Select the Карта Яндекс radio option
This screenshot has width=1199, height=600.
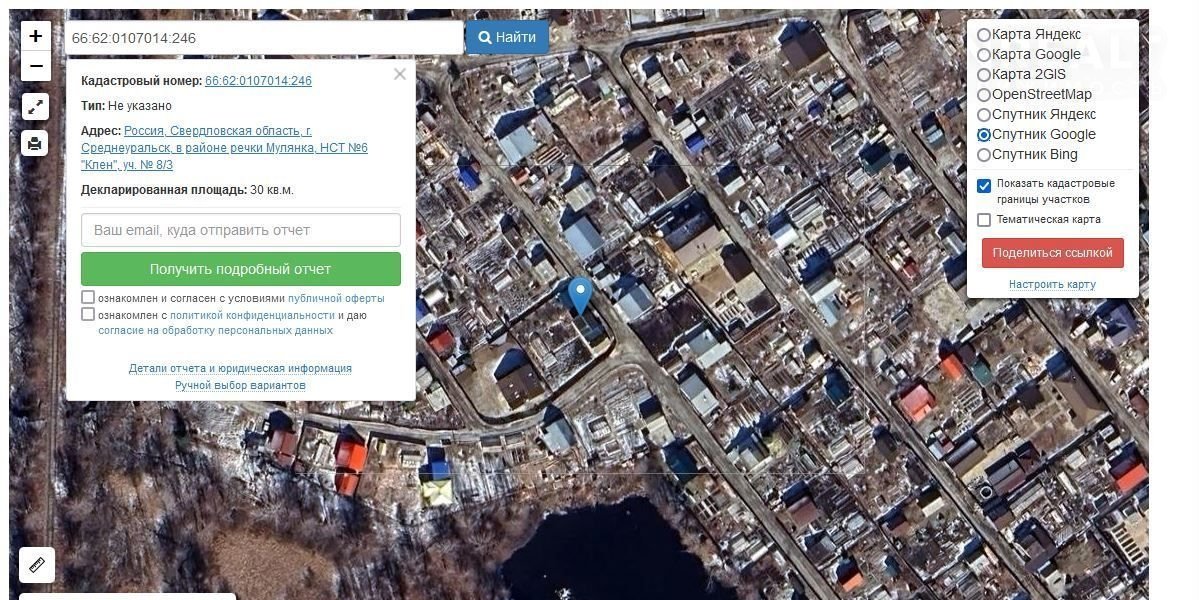point(984,34)
